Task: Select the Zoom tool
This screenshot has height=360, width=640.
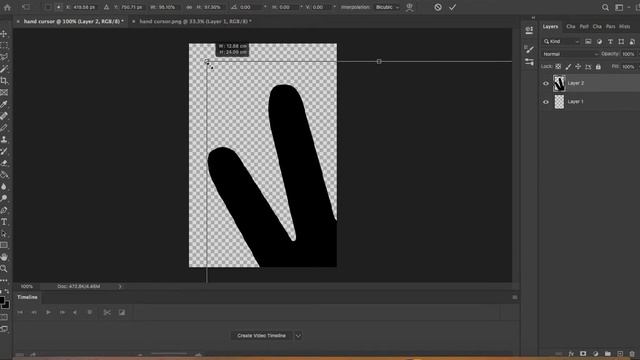Action: 4,269
